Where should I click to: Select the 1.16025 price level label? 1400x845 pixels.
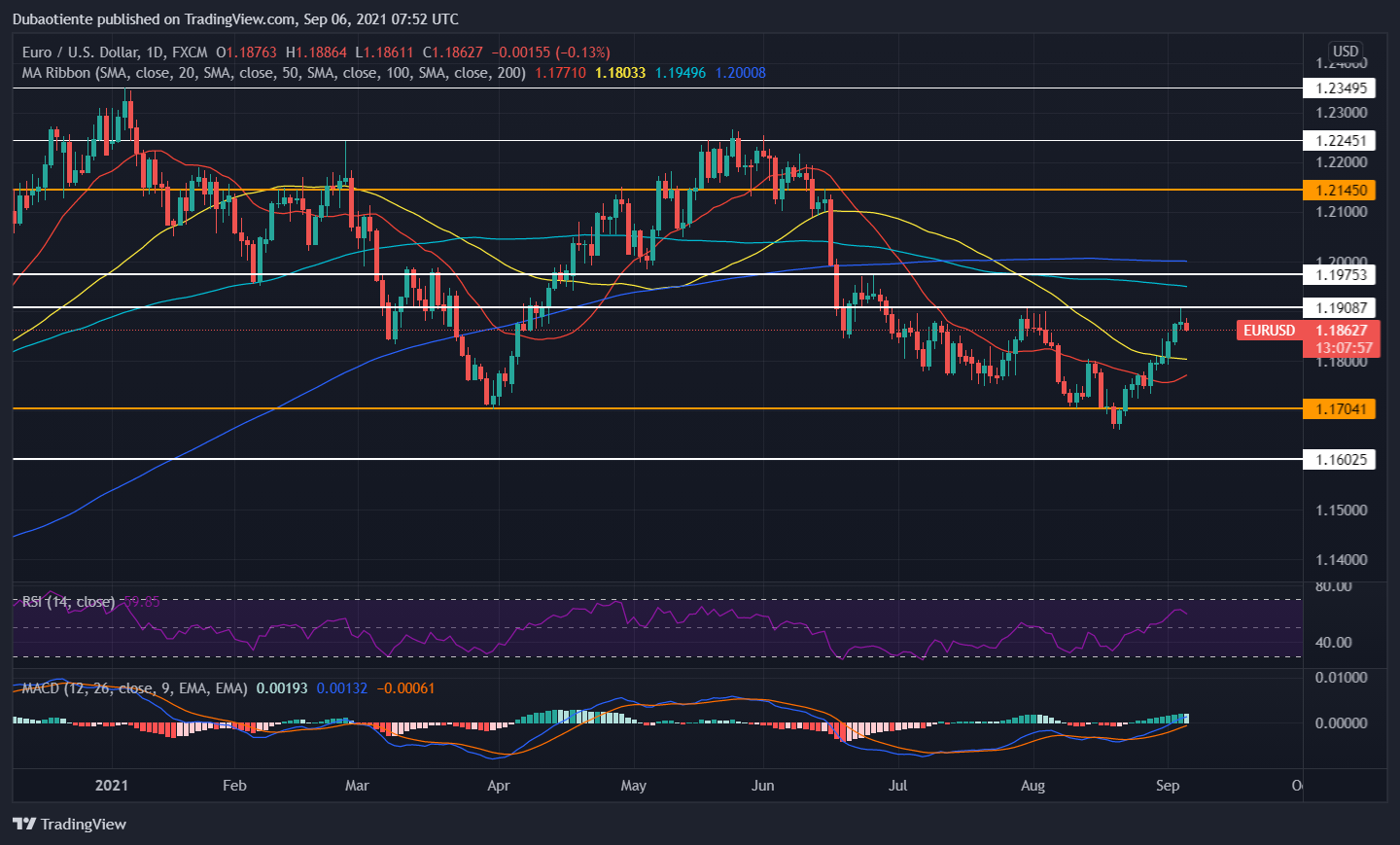tap(1340, 459)
